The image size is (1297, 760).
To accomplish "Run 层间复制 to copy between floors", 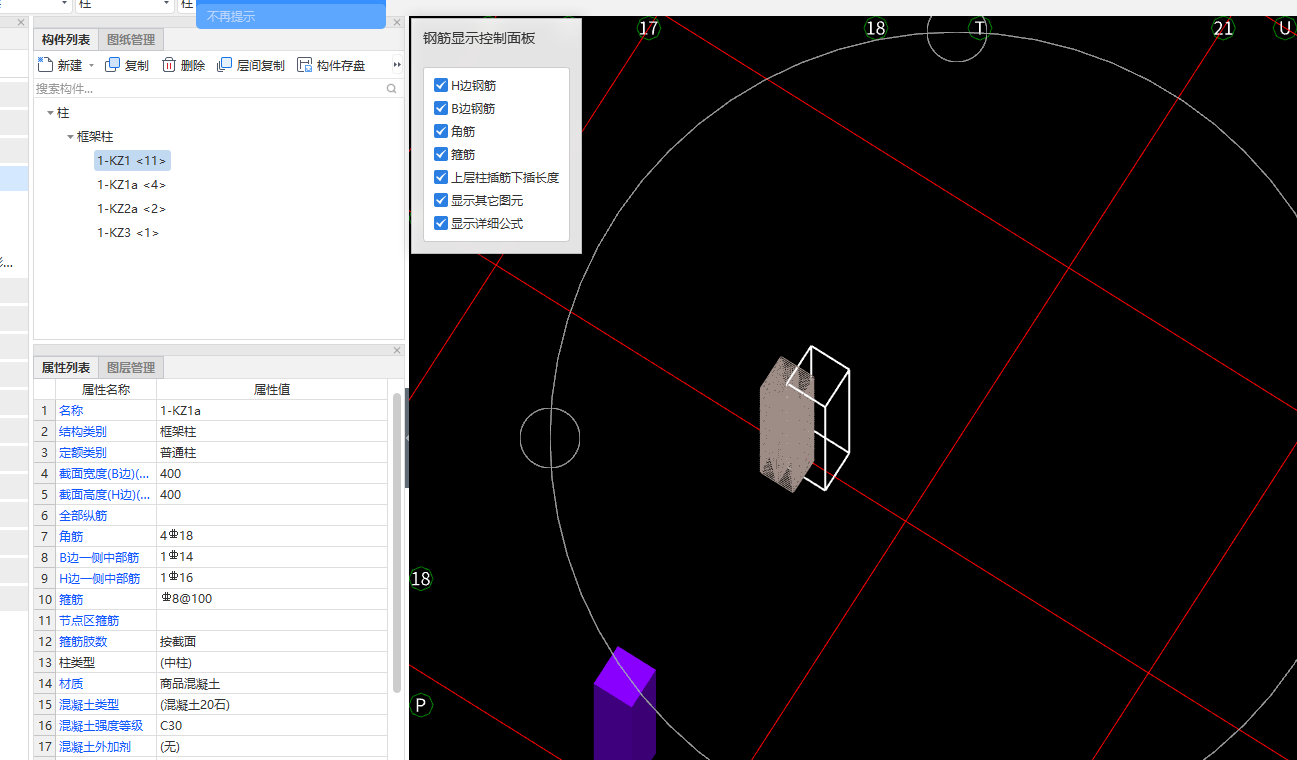I will [251, 65].
